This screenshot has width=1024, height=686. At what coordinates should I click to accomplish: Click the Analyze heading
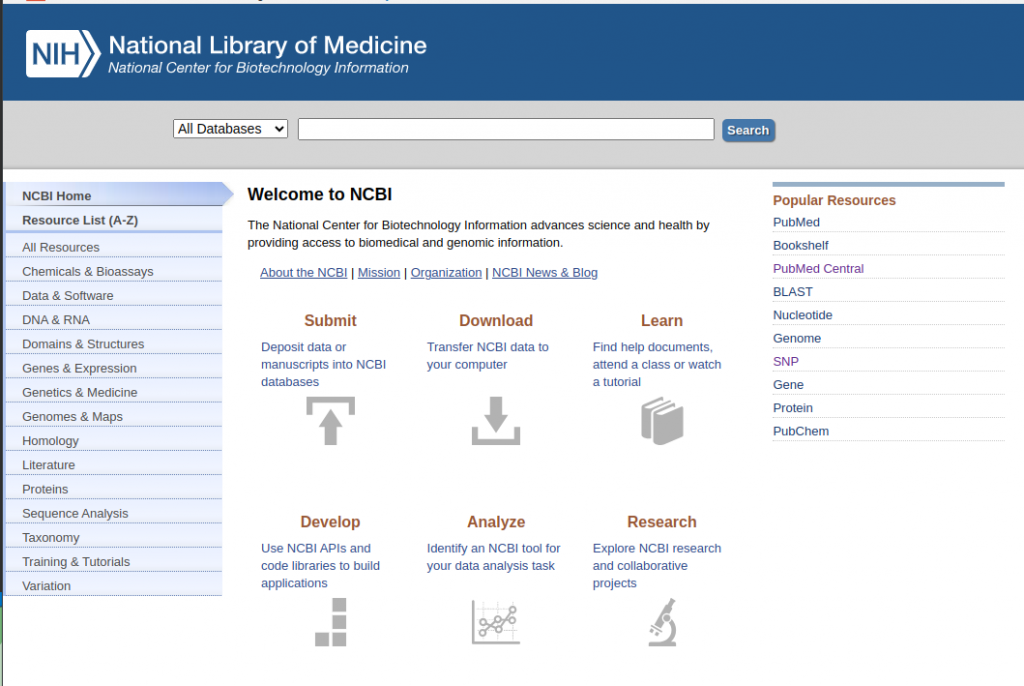[496, 521]
